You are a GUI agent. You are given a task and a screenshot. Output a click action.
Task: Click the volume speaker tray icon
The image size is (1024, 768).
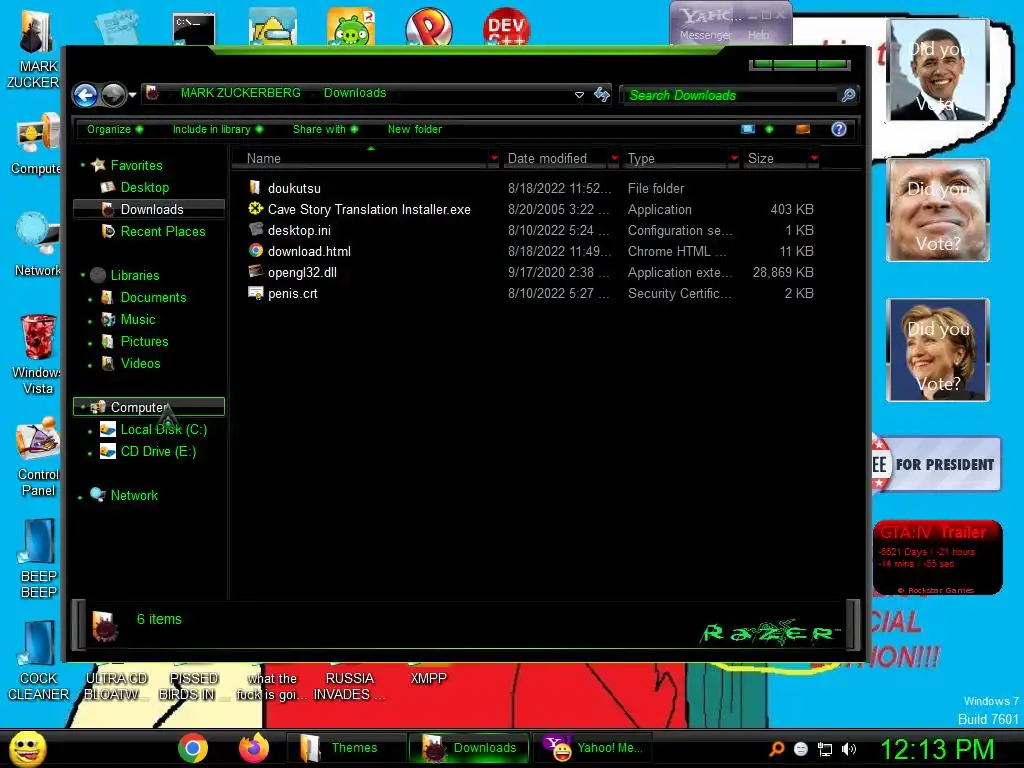coord(849,749)
